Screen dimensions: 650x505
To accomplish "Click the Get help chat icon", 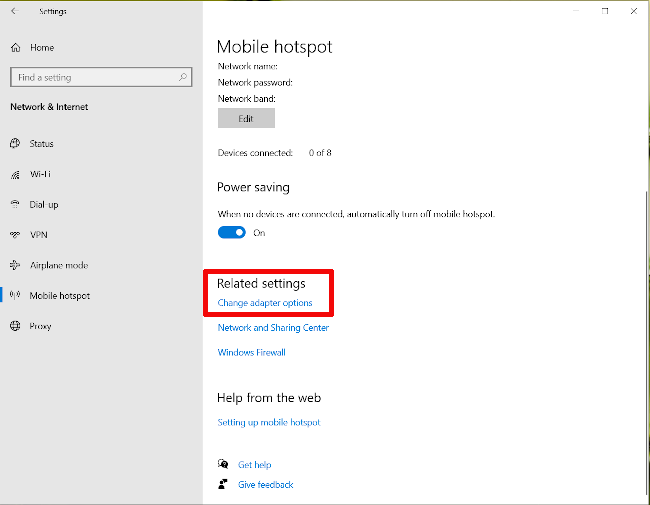I will 223,464.
